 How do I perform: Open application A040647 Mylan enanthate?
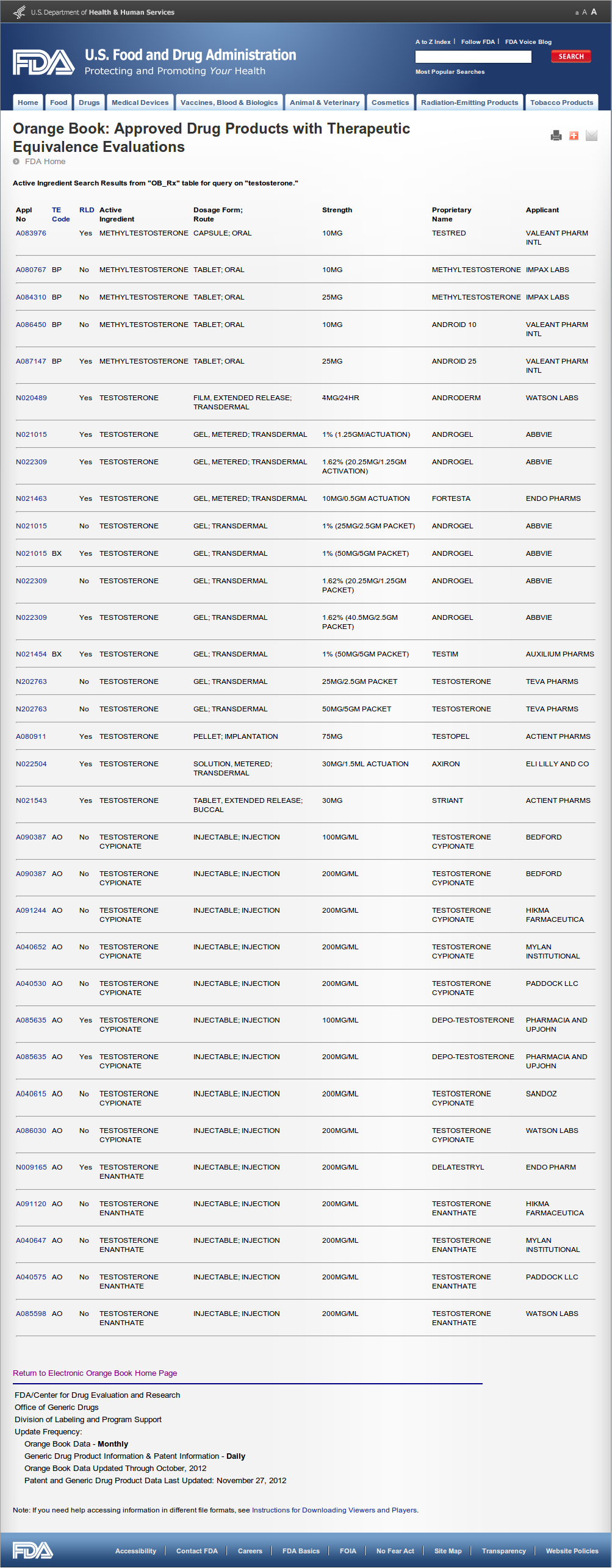click(31, 1240)
